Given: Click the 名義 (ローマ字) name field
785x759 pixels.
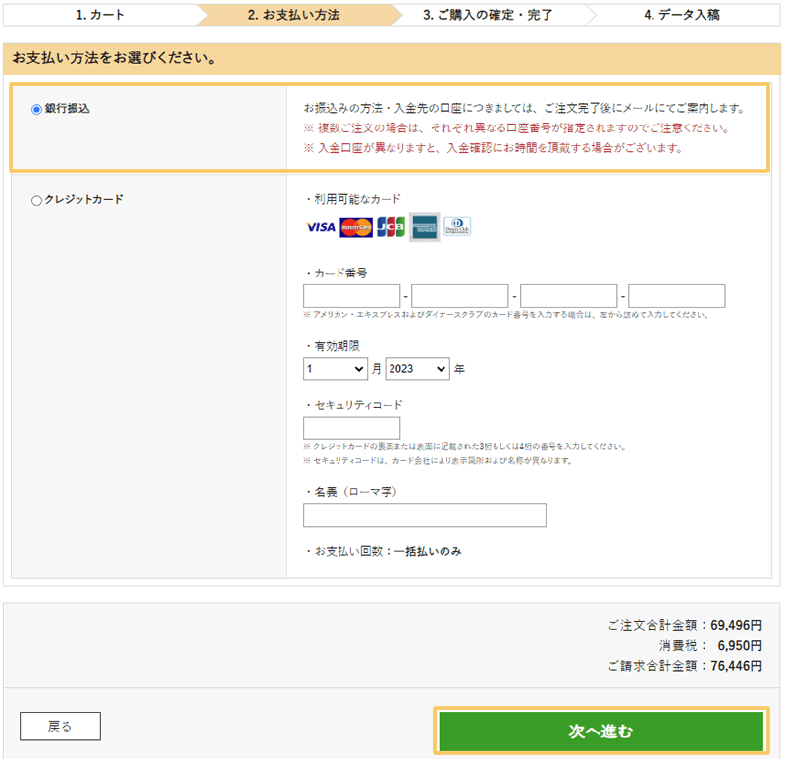Looking at the screenshot, I should click(x=425, y=515).
